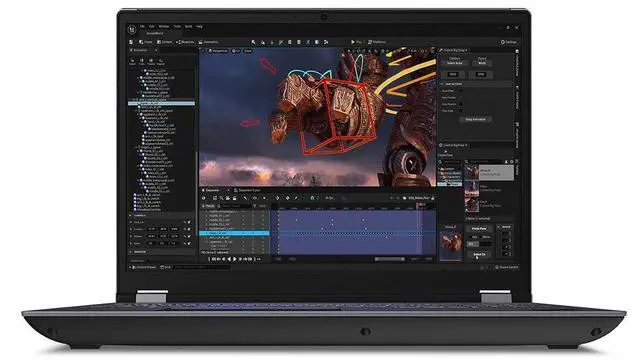Open the File menu

[142, 27]
